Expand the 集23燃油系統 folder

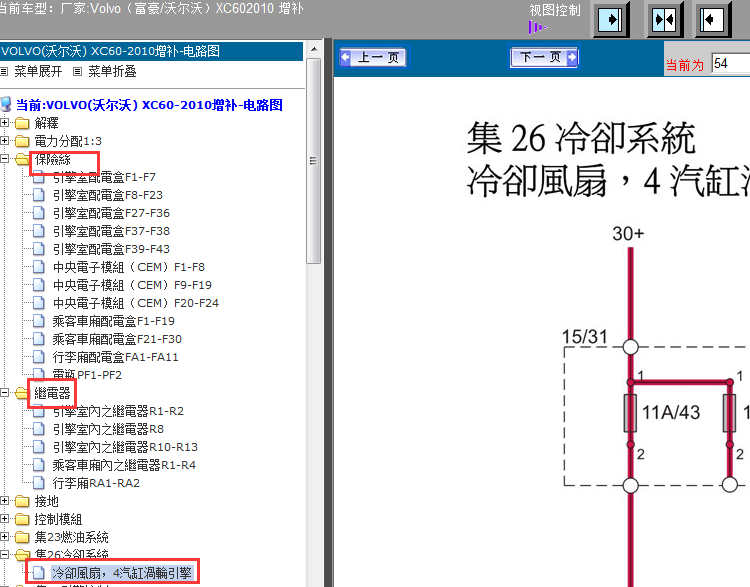[x=4, y=537]
